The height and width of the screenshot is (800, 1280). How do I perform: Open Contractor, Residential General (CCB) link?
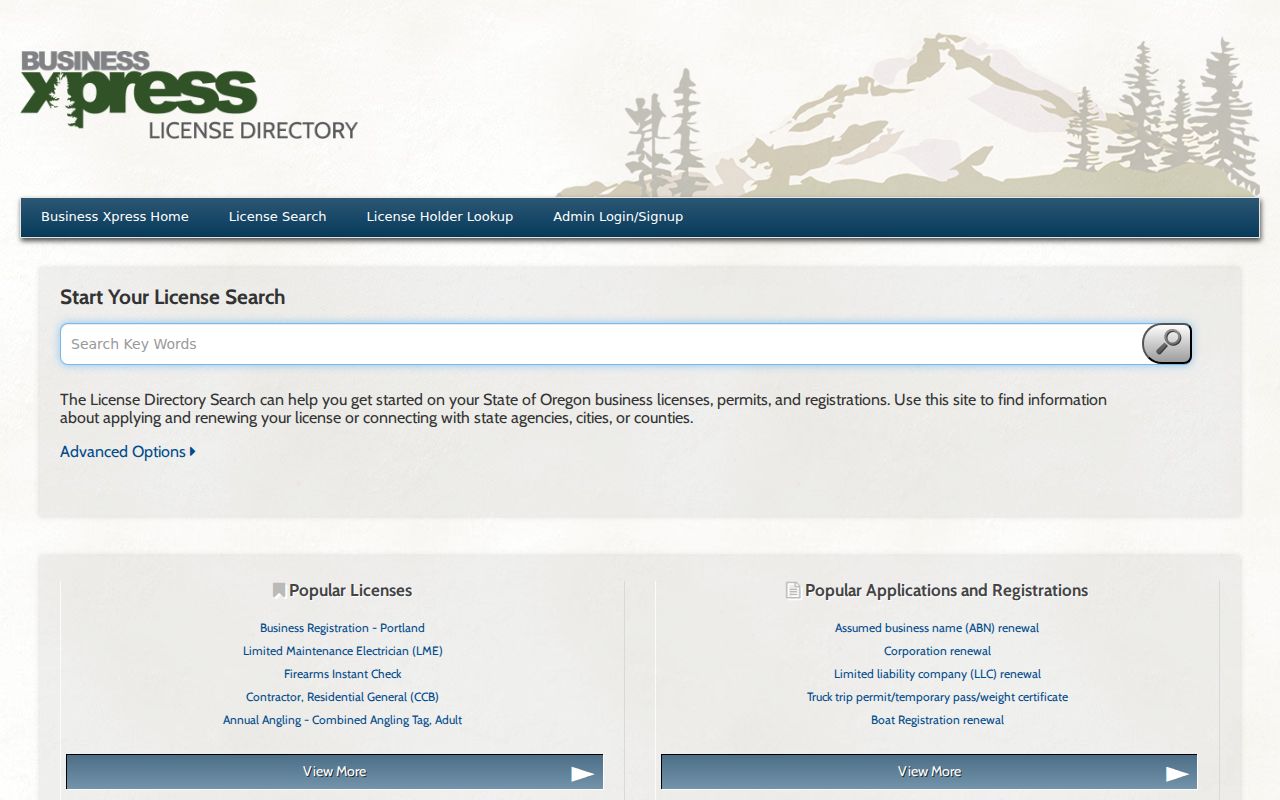pos(342,697)
